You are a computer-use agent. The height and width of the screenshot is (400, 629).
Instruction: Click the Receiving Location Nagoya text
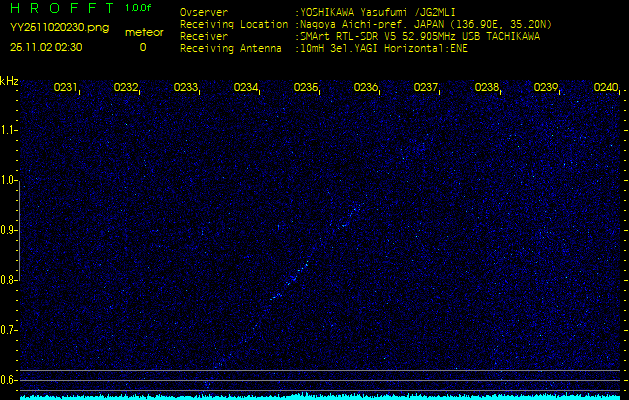(420, 24)
